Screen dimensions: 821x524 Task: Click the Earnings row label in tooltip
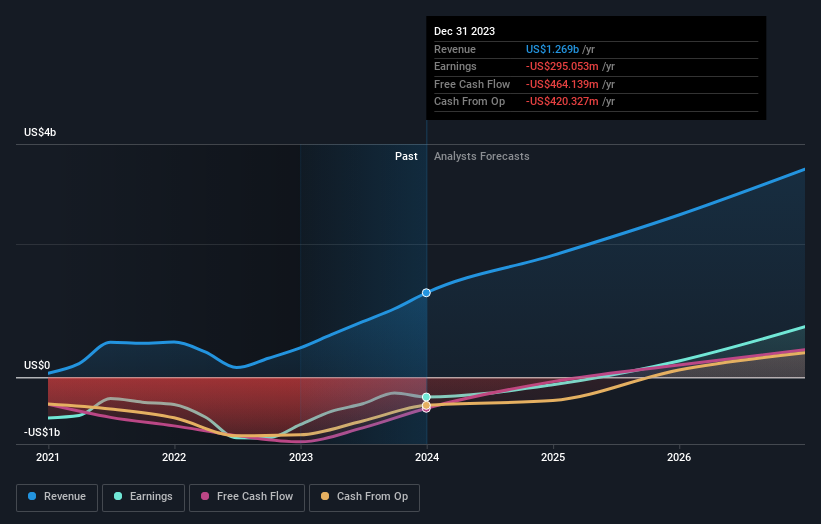(455, 66)
